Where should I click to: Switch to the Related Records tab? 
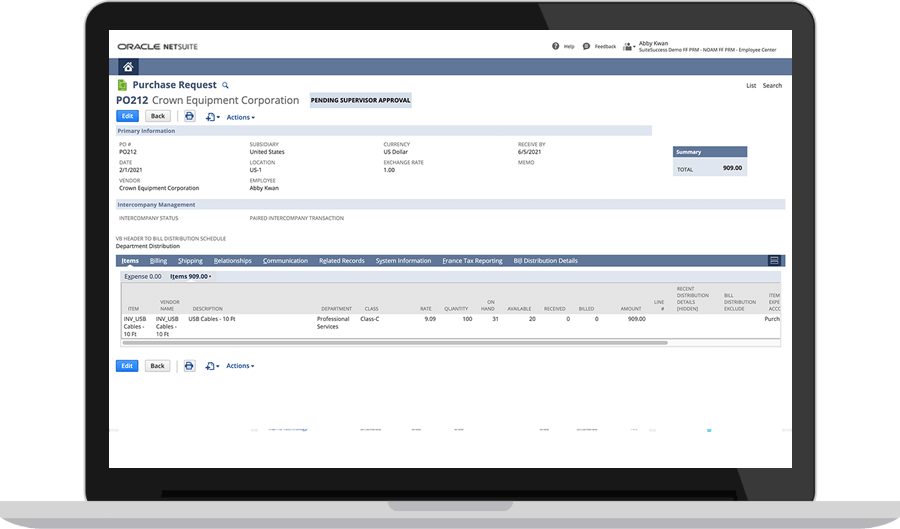pos(342,260)
